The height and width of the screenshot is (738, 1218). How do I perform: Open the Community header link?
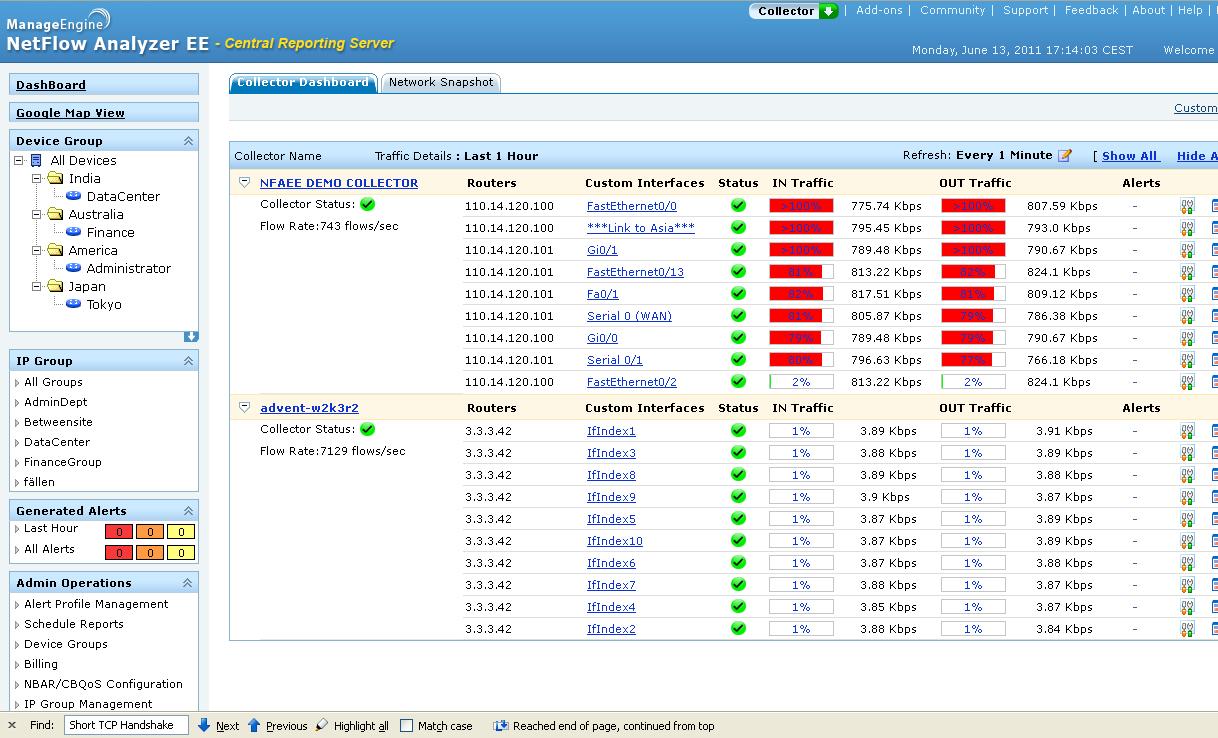(x=952, y=10)
